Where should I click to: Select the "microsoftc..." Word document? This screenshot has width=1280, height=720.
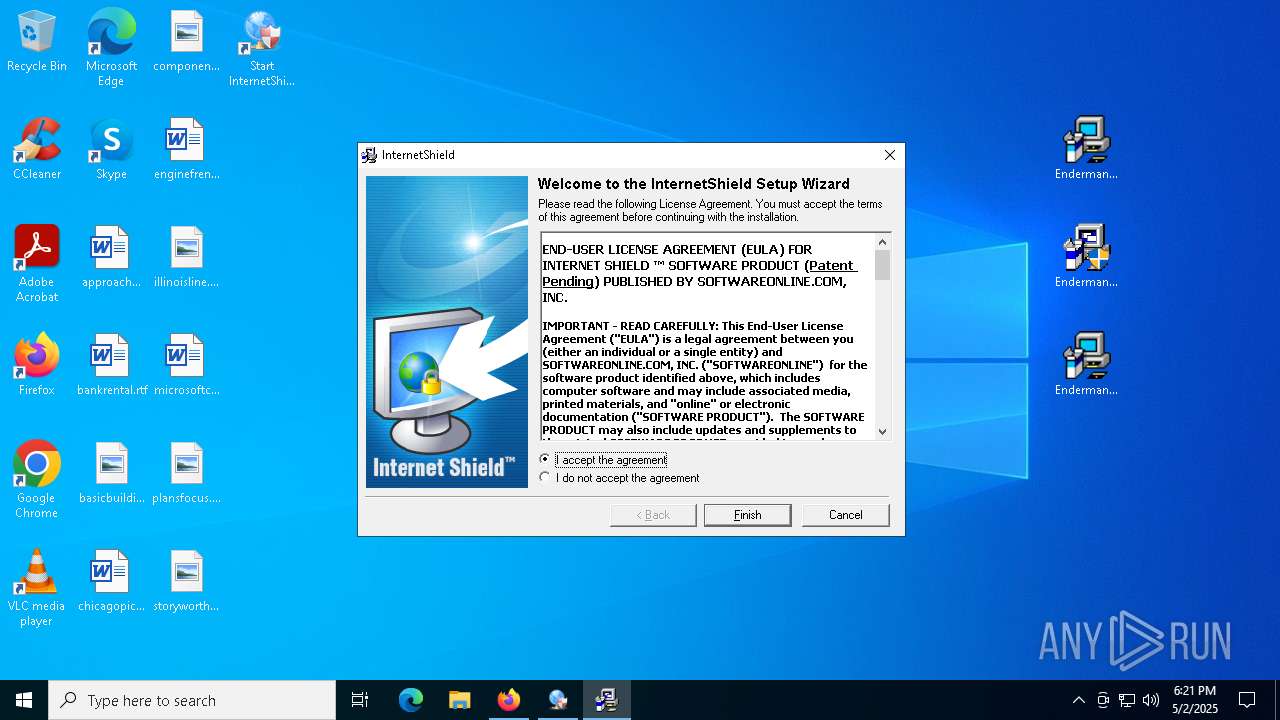tap(186, 366)
